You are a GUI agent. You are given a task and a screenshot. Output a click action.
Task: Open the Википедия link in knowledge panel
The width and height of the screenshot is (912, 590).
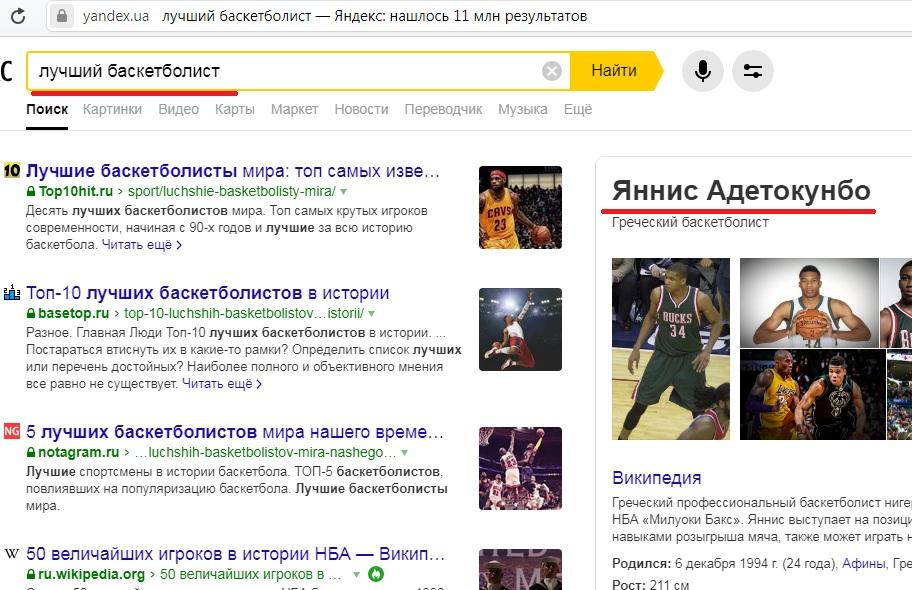[656, 478]
